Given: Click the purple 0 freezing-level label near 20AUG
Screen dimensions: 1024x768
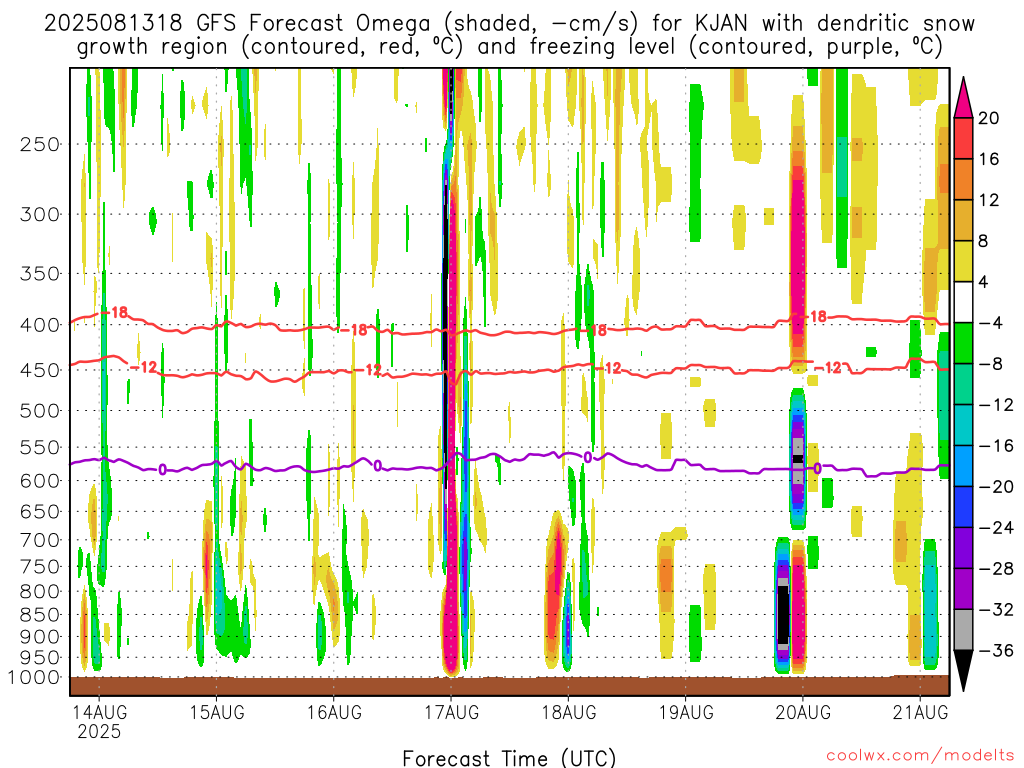Looking at the screenshot, I should [x=818, y=468].
